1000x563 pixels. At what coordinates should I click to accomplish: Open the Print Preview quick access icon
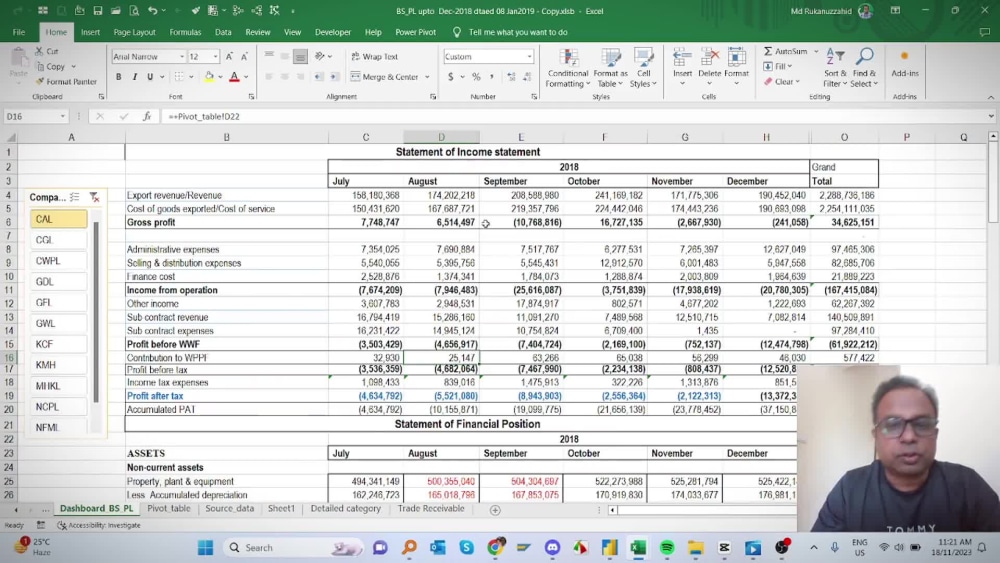click(x=134, y=11)
